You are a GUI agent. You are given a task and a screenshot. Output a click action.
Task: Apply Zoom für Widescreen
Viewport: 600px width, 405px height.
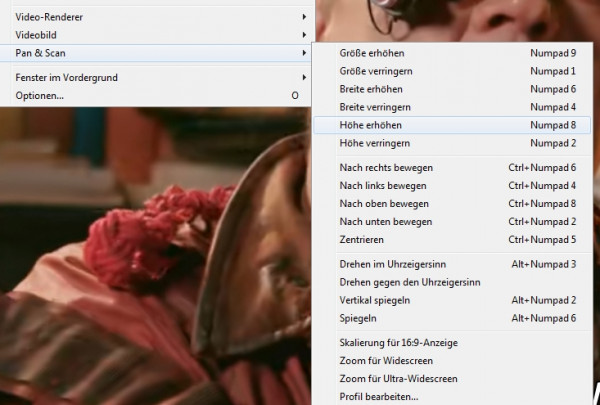pos(452,360)
